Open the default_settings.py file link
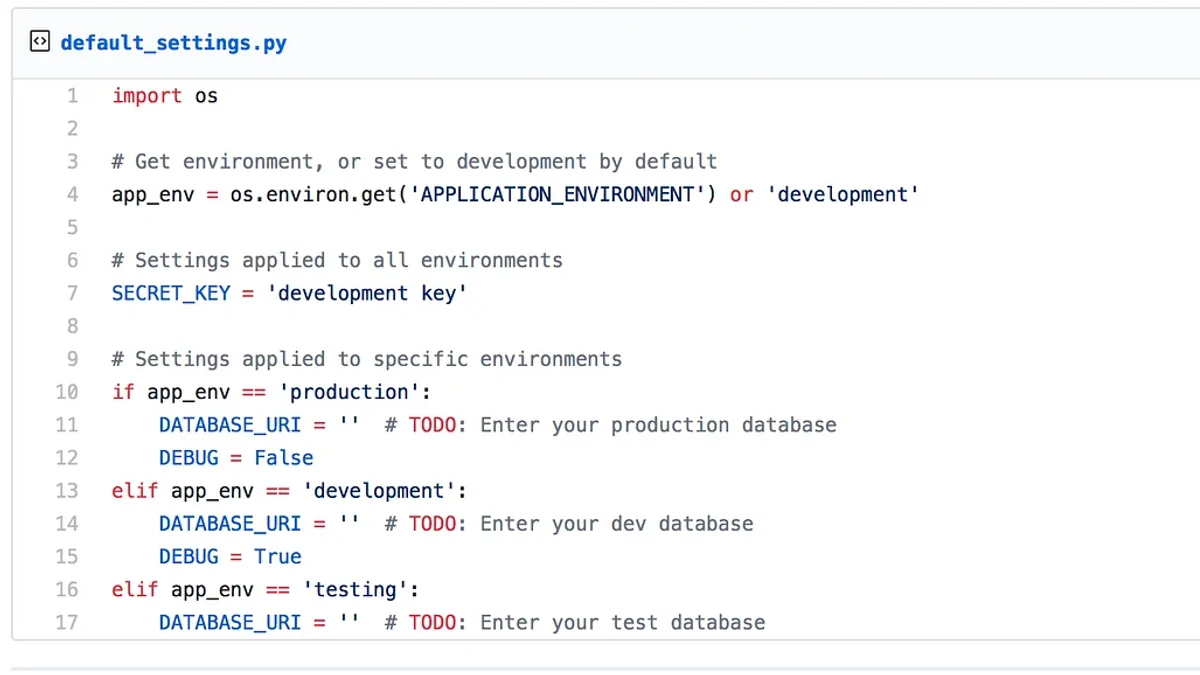Viewport: 1200px width, 675px height. point(173,43)
